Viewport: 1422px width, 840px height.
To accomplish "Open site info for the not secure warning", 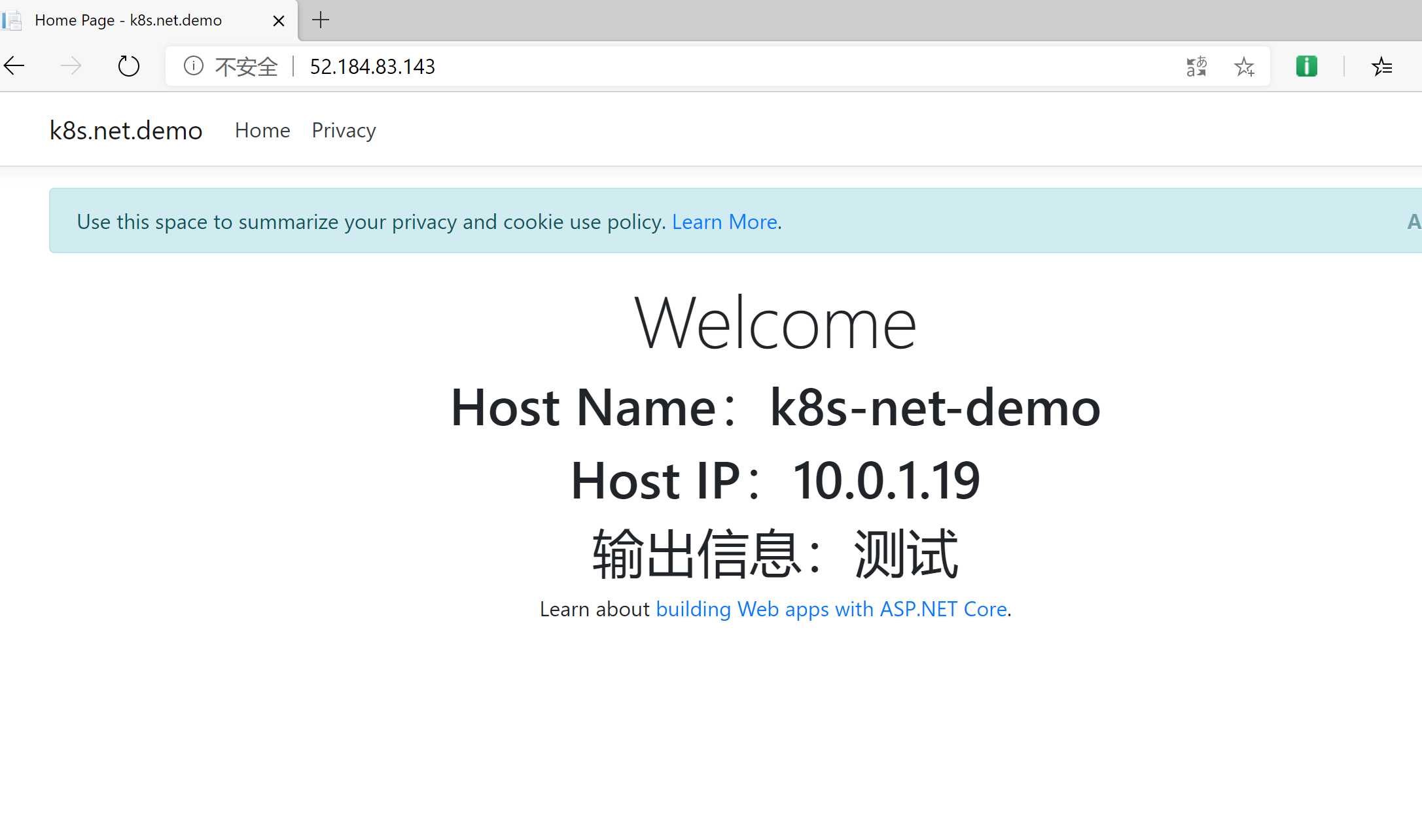I will [194, 65].
